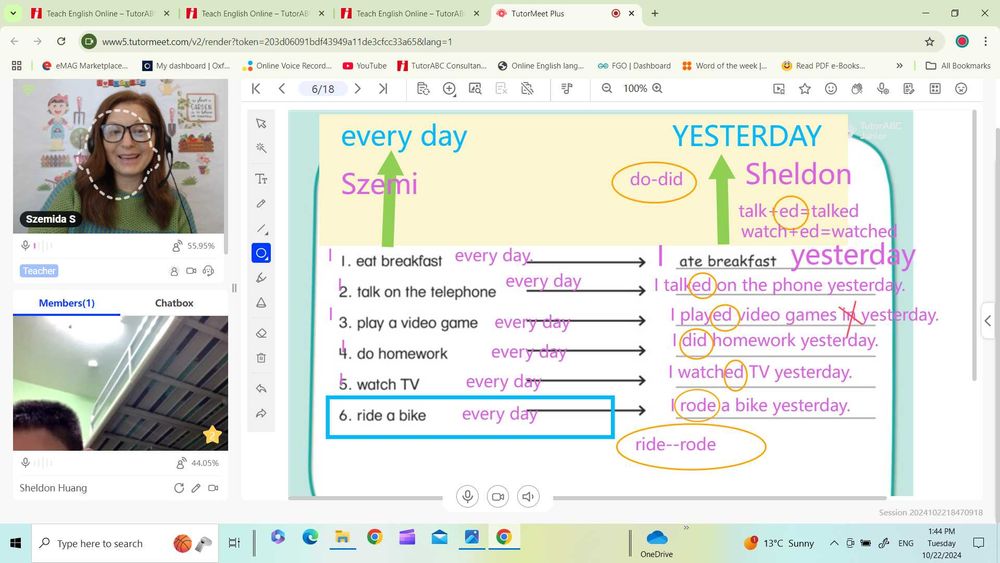The height and width of the screenshot is (563, 1000).
Task: Open the browser tab list dropdown
Action: [13, 13]
